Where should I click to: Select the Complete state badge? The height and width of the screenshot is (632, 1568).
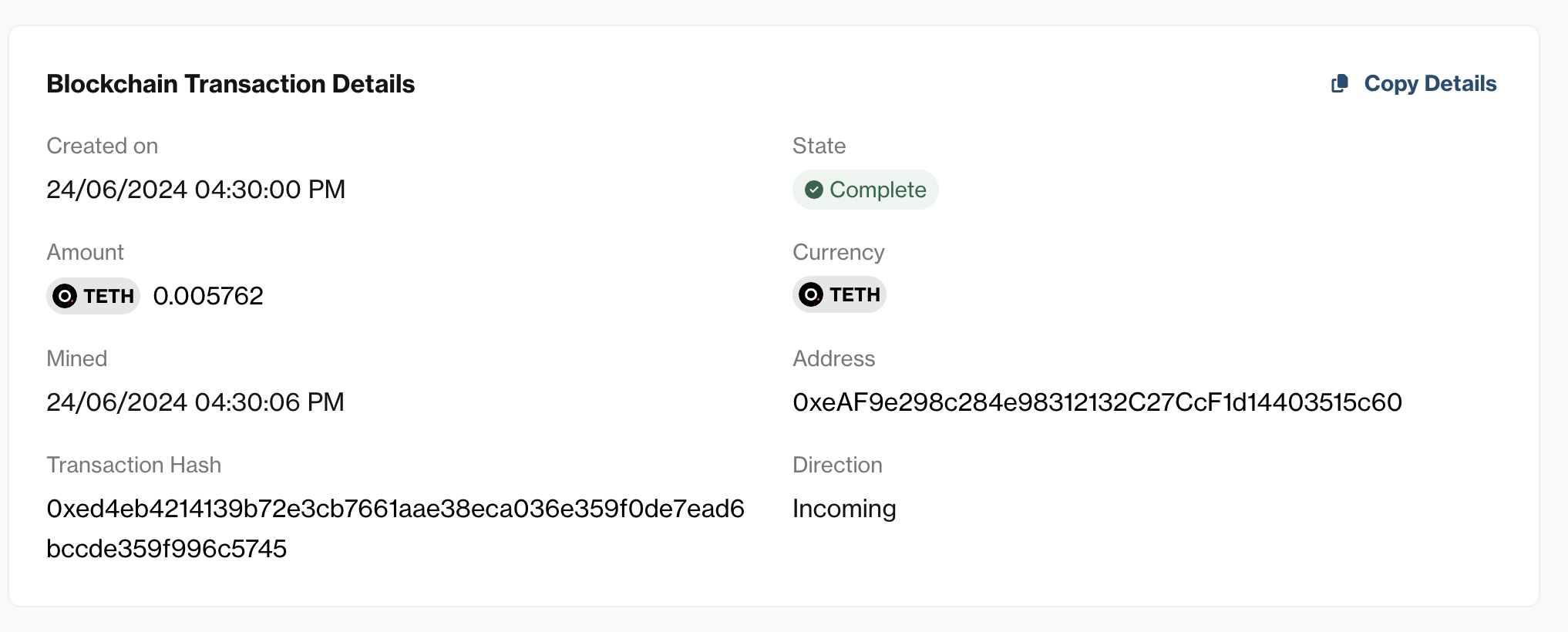[865, 190]
